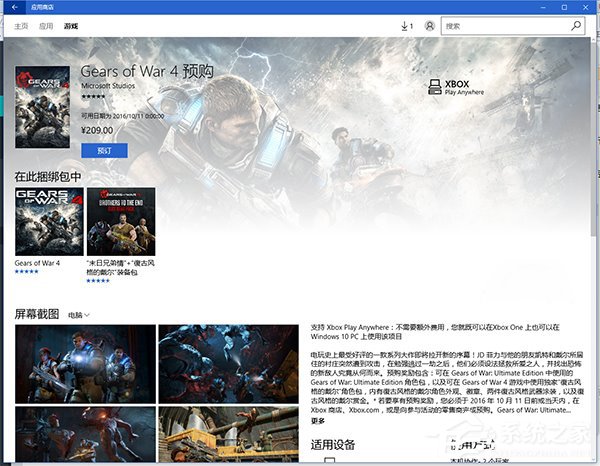The height and width of the screenshot is (466, 600).
Task: Click the star rating under Microsoft Studios
Action: coord(93,96)
